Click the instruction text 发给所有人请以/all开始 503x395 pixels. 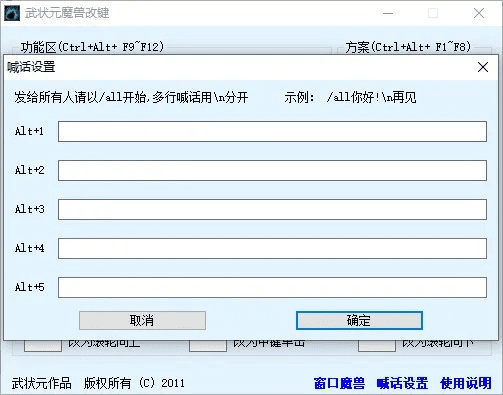[x=80, y=98]
